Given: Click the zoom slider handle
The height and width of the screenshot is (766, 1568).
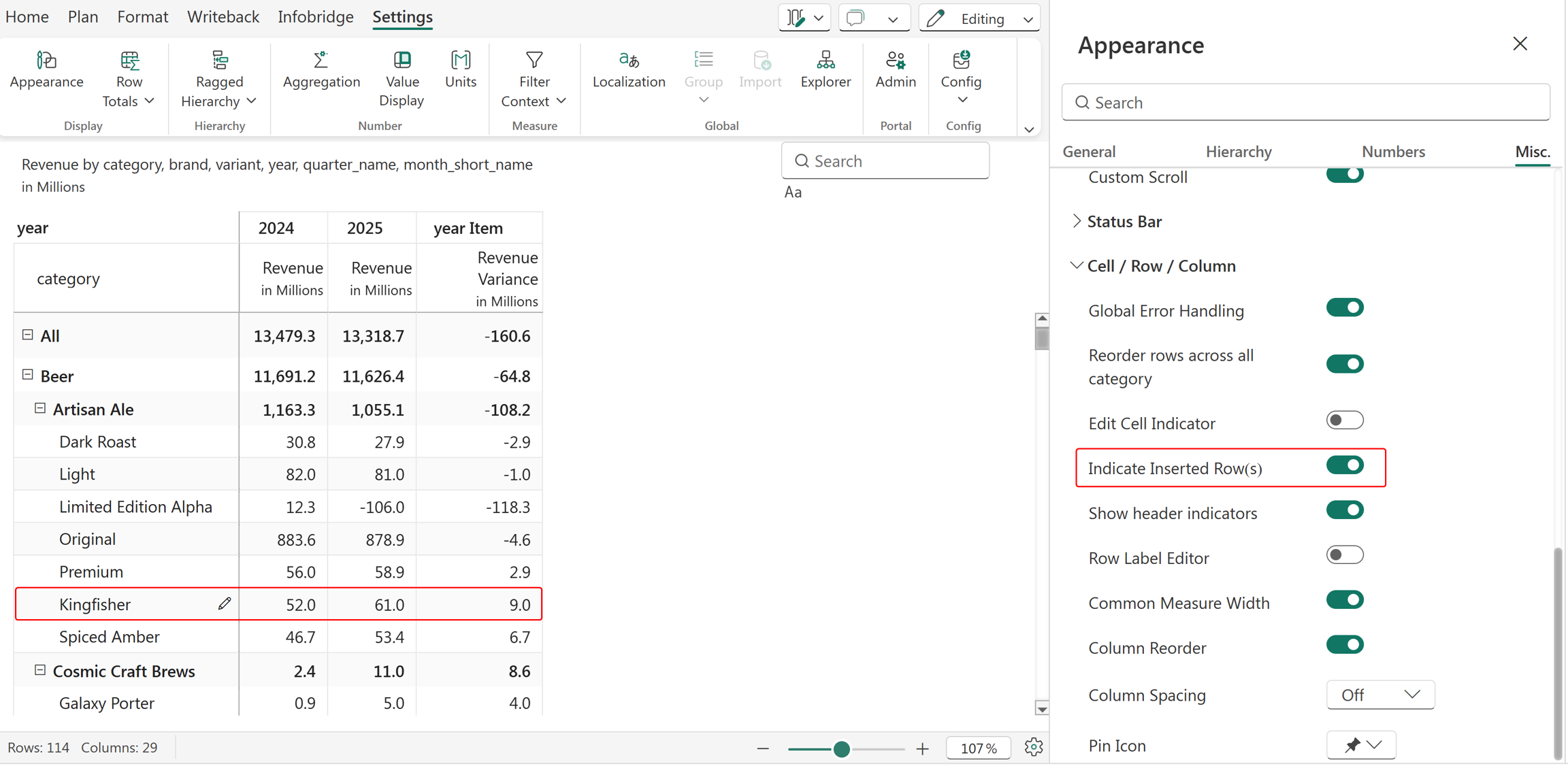Looking at the screenshot, I should click(842, 749).
